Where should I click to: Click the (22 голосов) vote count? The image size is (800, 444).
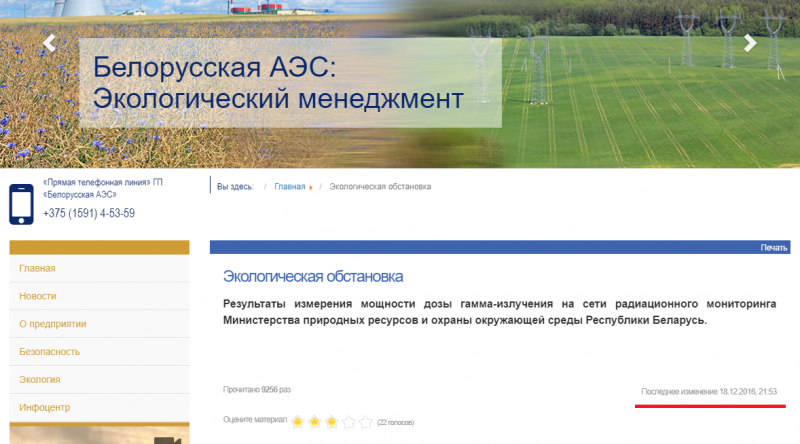point(395,423)
